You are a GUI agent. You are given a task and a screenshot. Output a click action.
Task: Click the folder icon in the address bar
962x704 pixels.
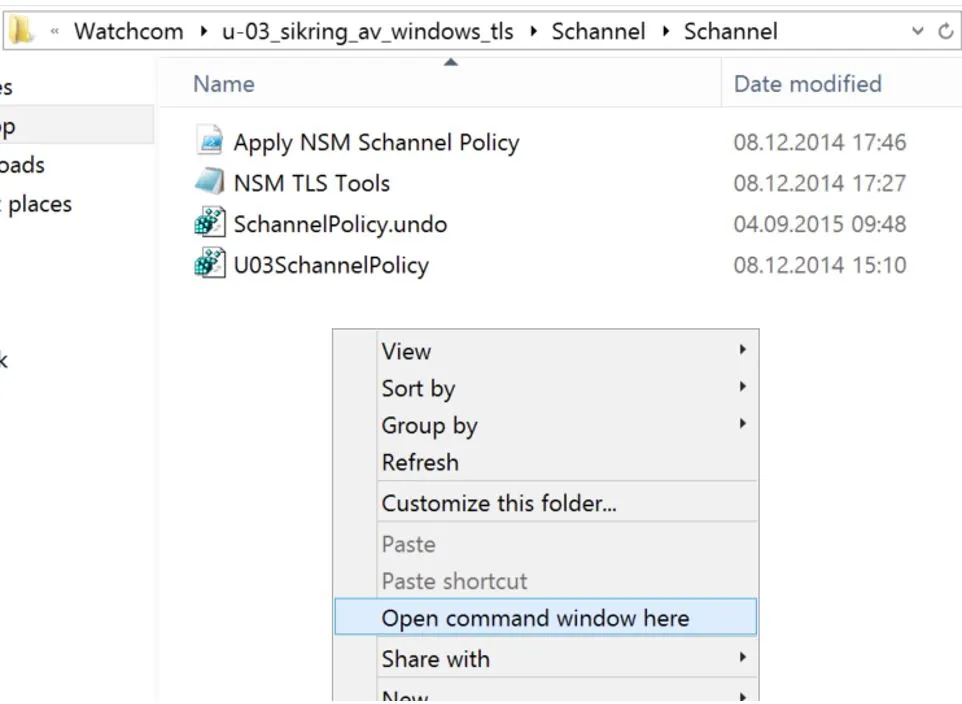[x=22, y=31]
